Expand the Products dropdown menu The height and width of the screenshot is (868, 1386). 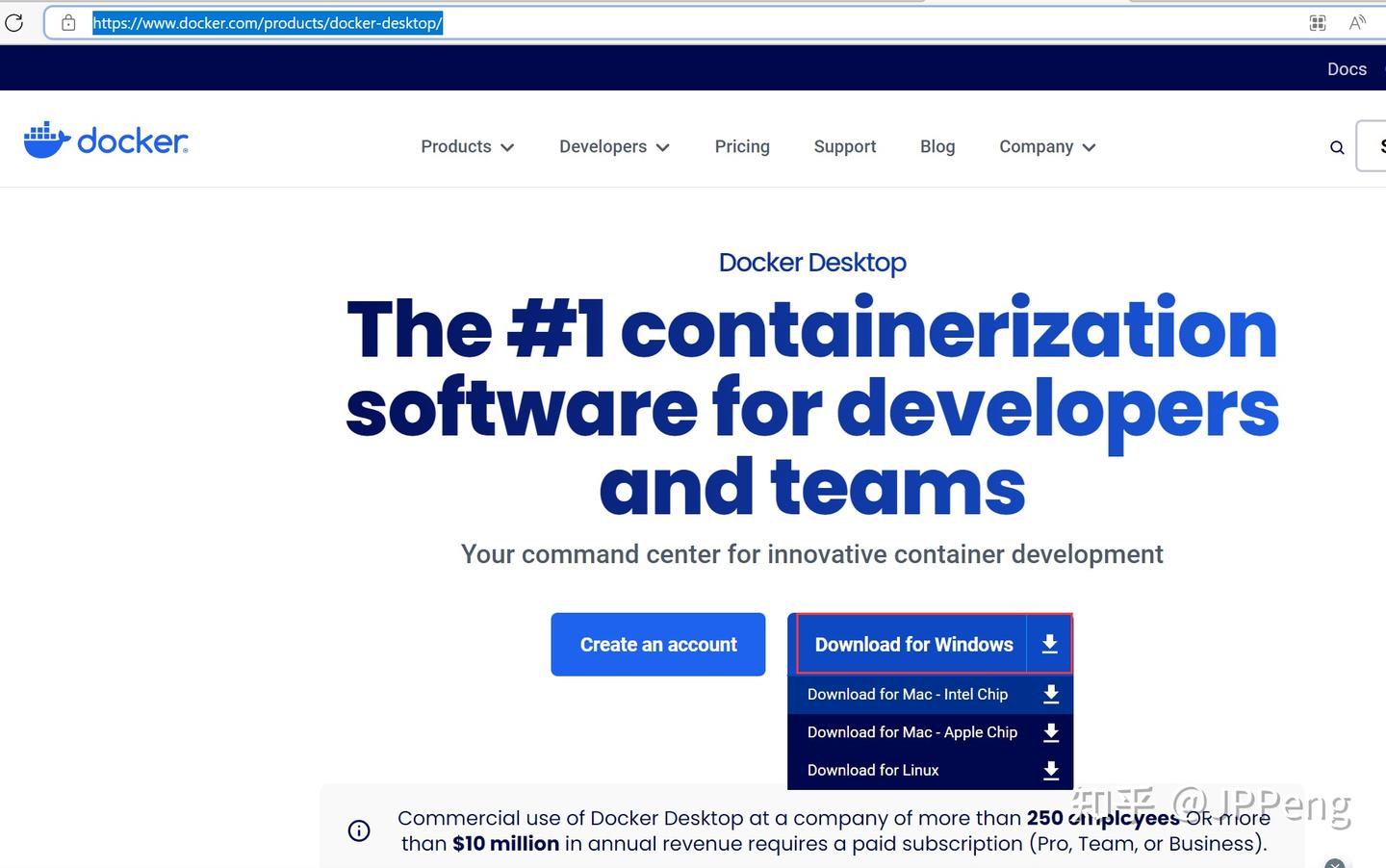(x=467, y=146)
